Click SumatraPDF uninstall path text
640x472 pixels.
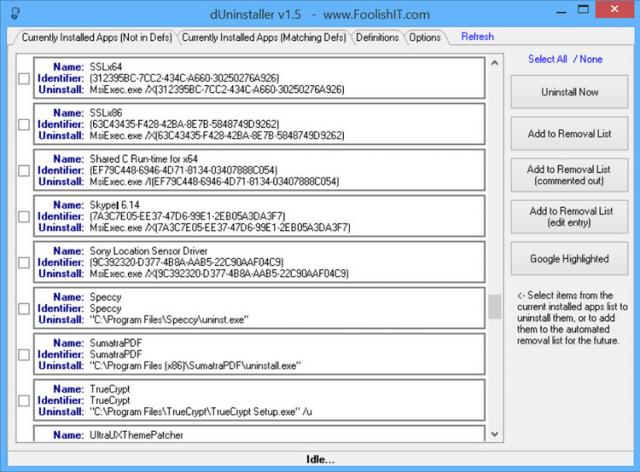(195, 366)
